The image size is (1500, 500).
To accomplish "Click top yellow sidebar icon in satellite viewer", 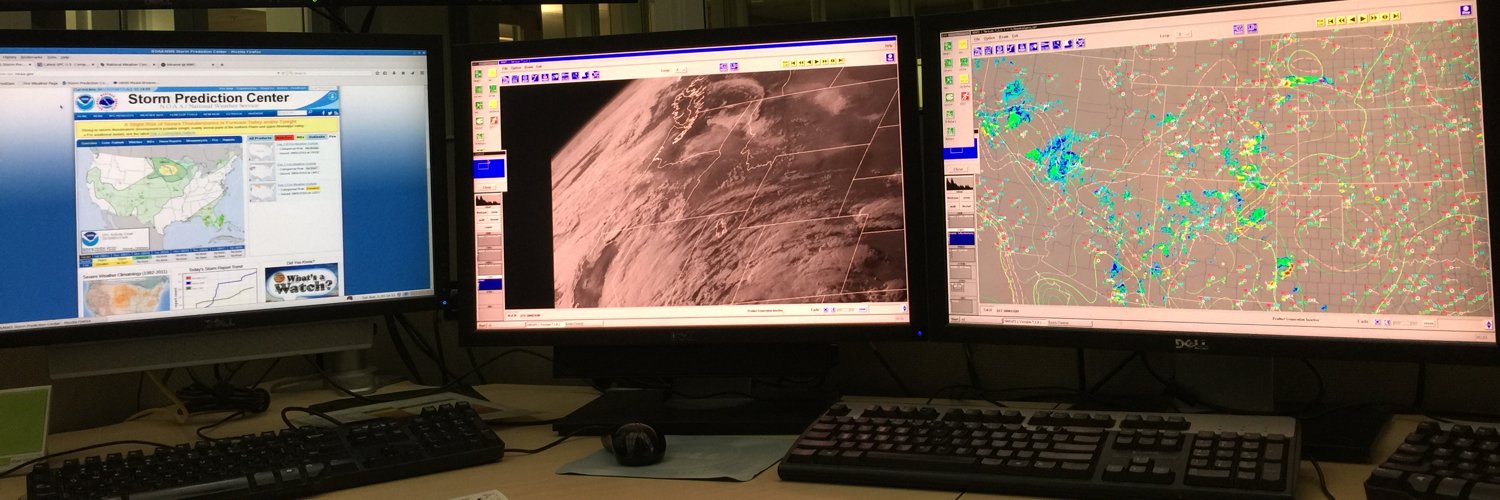I will tap(492, 73).
